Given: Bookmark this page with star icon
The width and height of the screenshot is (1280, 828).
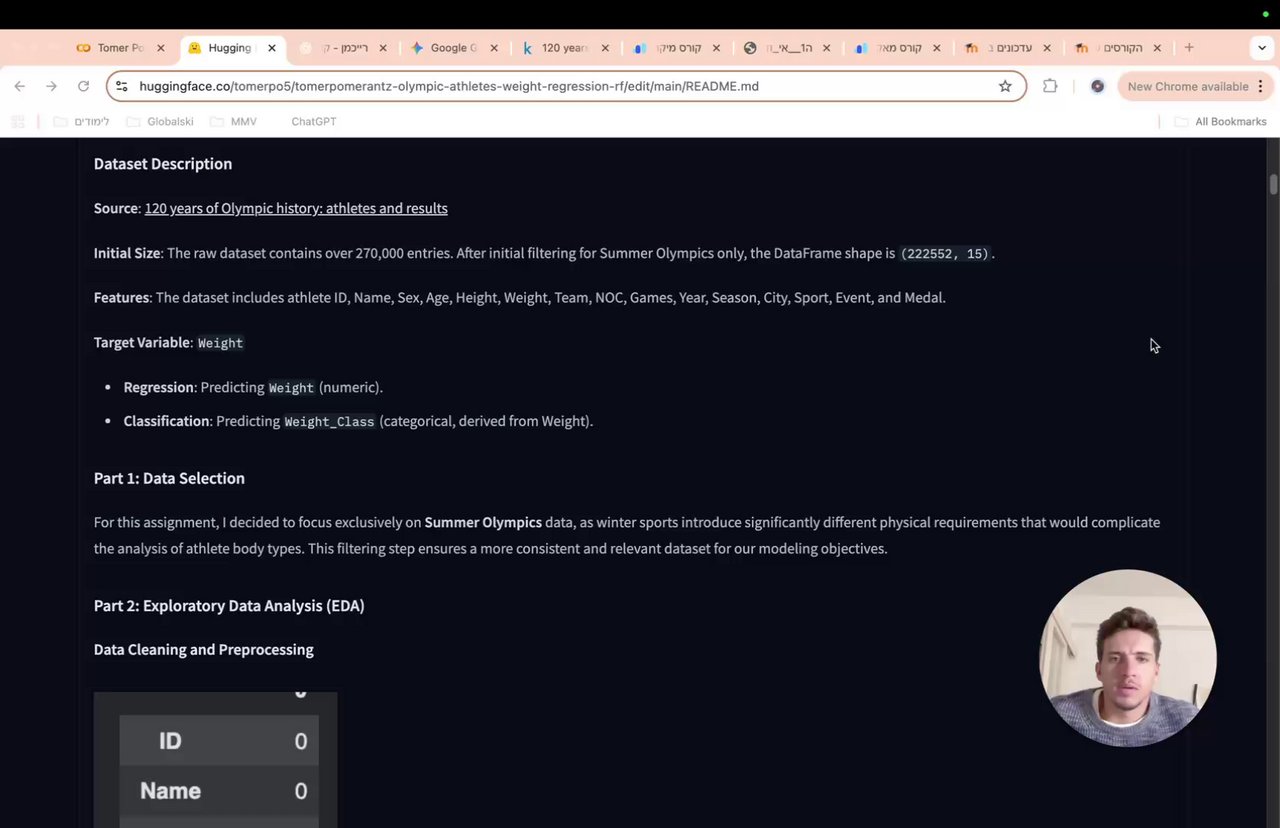Looking at the screenshot, I should tap(1005, 86).
